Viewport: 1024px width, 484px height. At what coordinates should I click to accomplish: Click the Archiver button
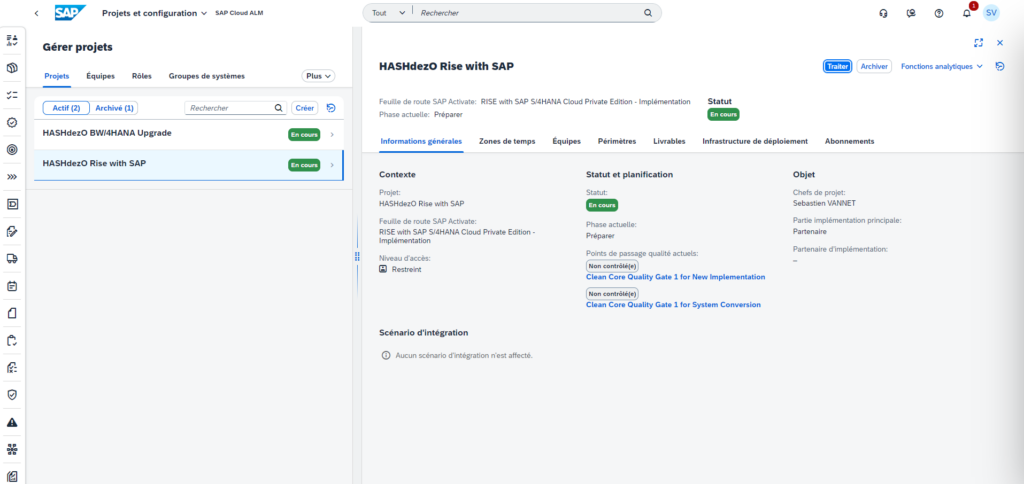(874, 67)
